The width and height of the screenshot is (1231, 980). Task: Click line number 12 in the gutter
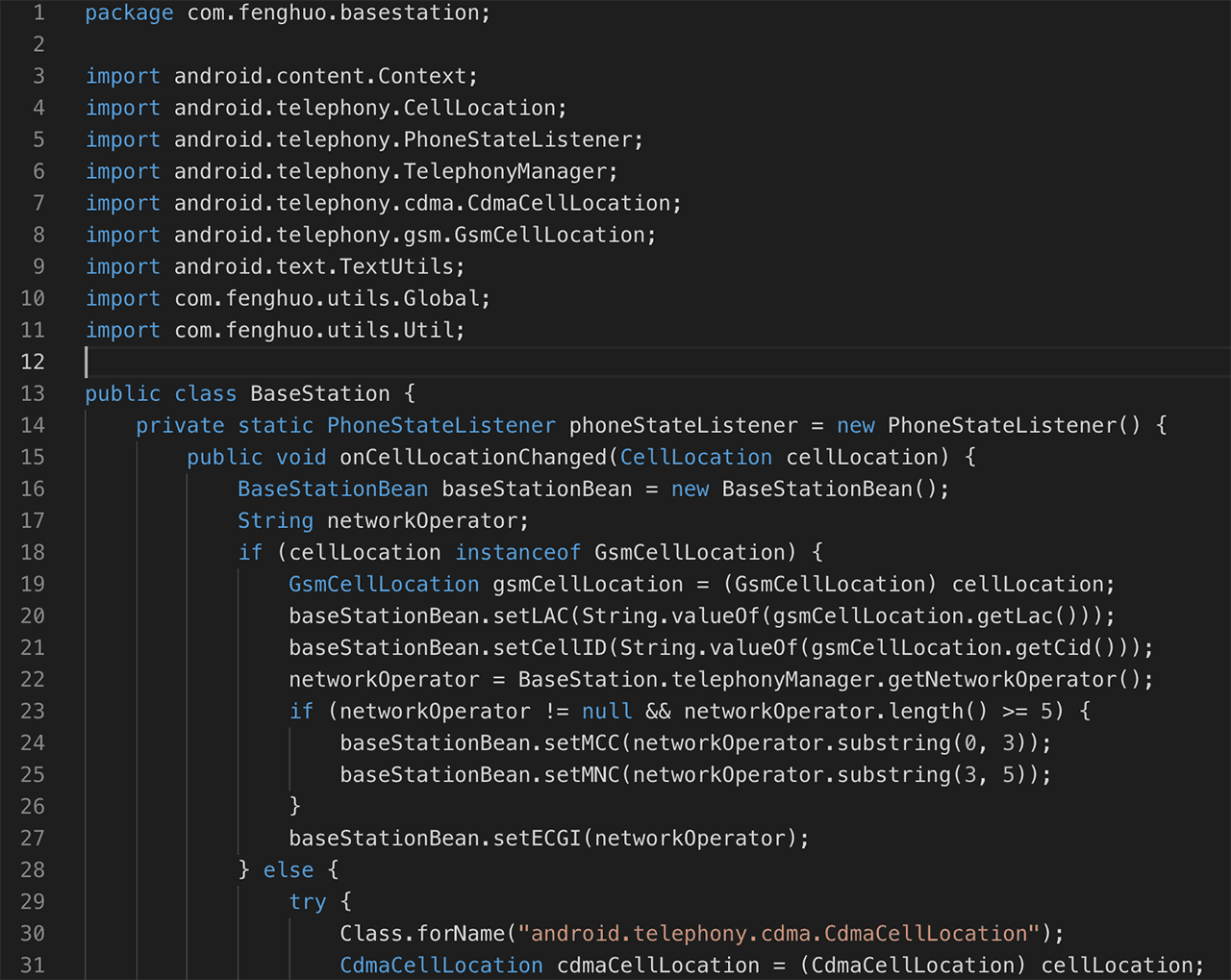33,362
